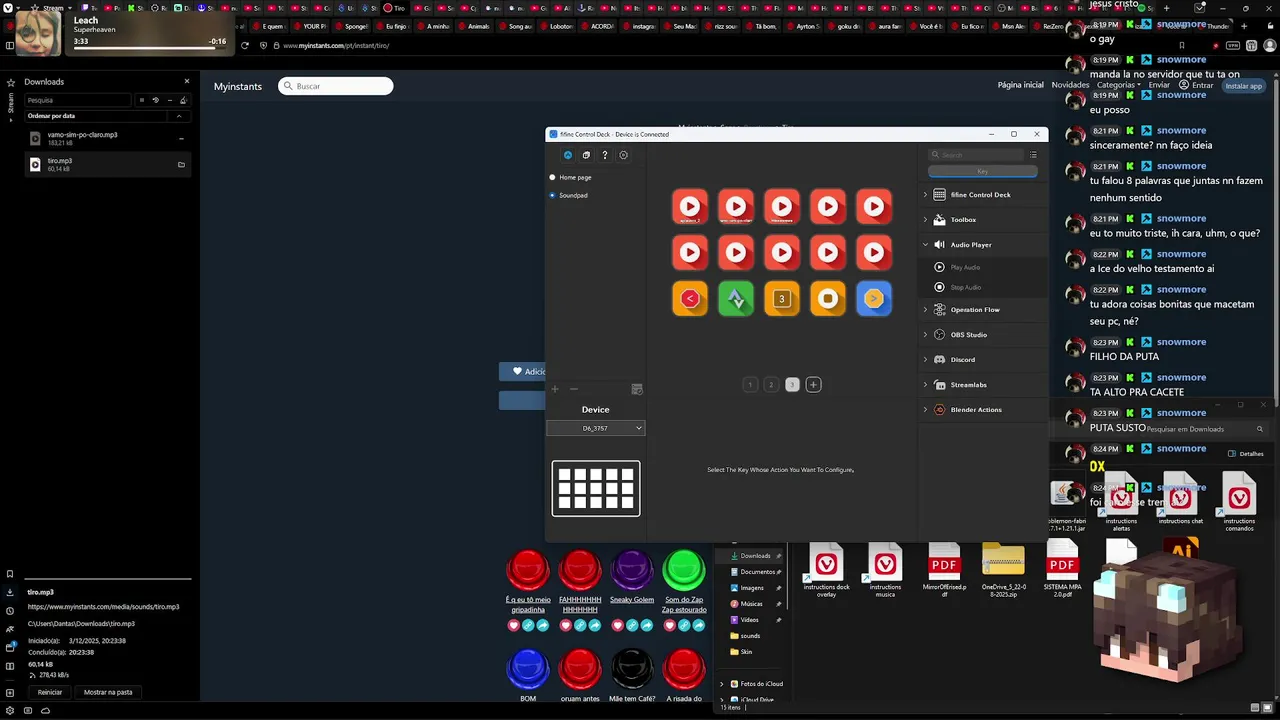Select the orange stop key on the deck
The height and width of the screenshot is (720, 1280).
(828, 298)
